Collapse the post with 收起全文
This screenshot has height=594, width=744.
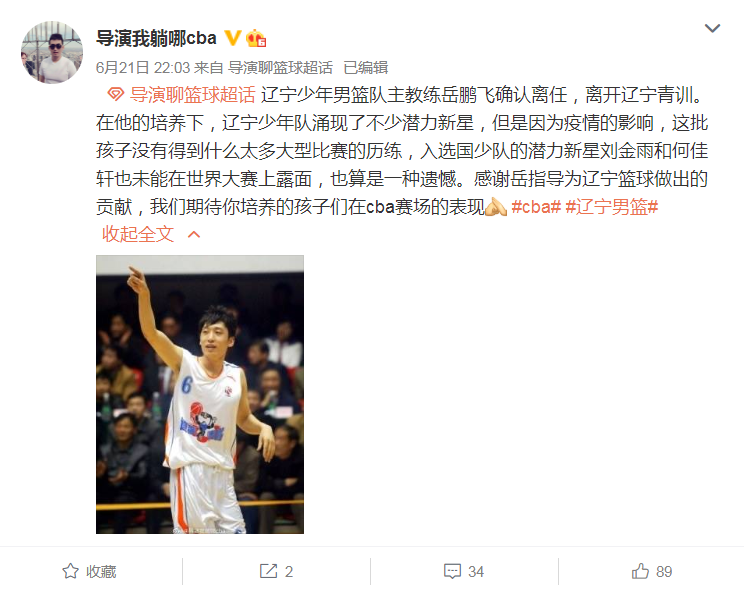pyautogui.click(x=138, y=234)
